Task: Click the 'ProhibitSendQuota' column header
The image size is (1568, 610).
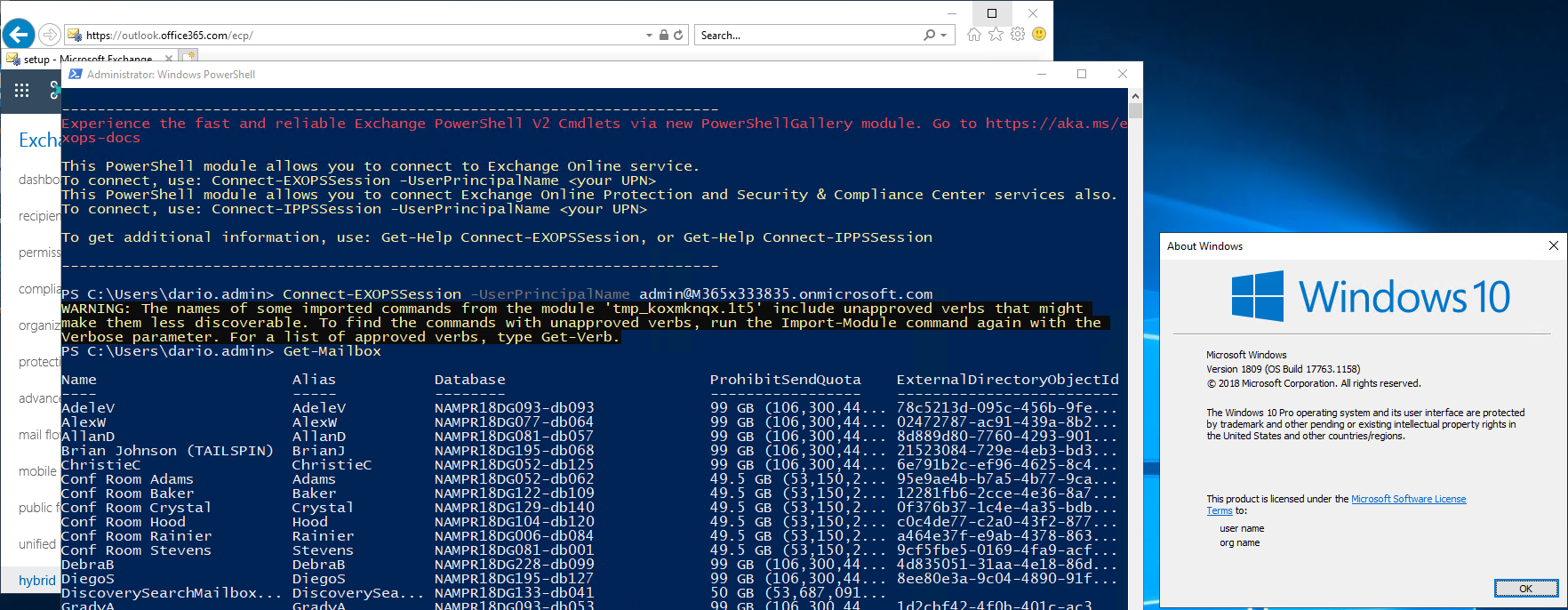Action: point(785,380)
